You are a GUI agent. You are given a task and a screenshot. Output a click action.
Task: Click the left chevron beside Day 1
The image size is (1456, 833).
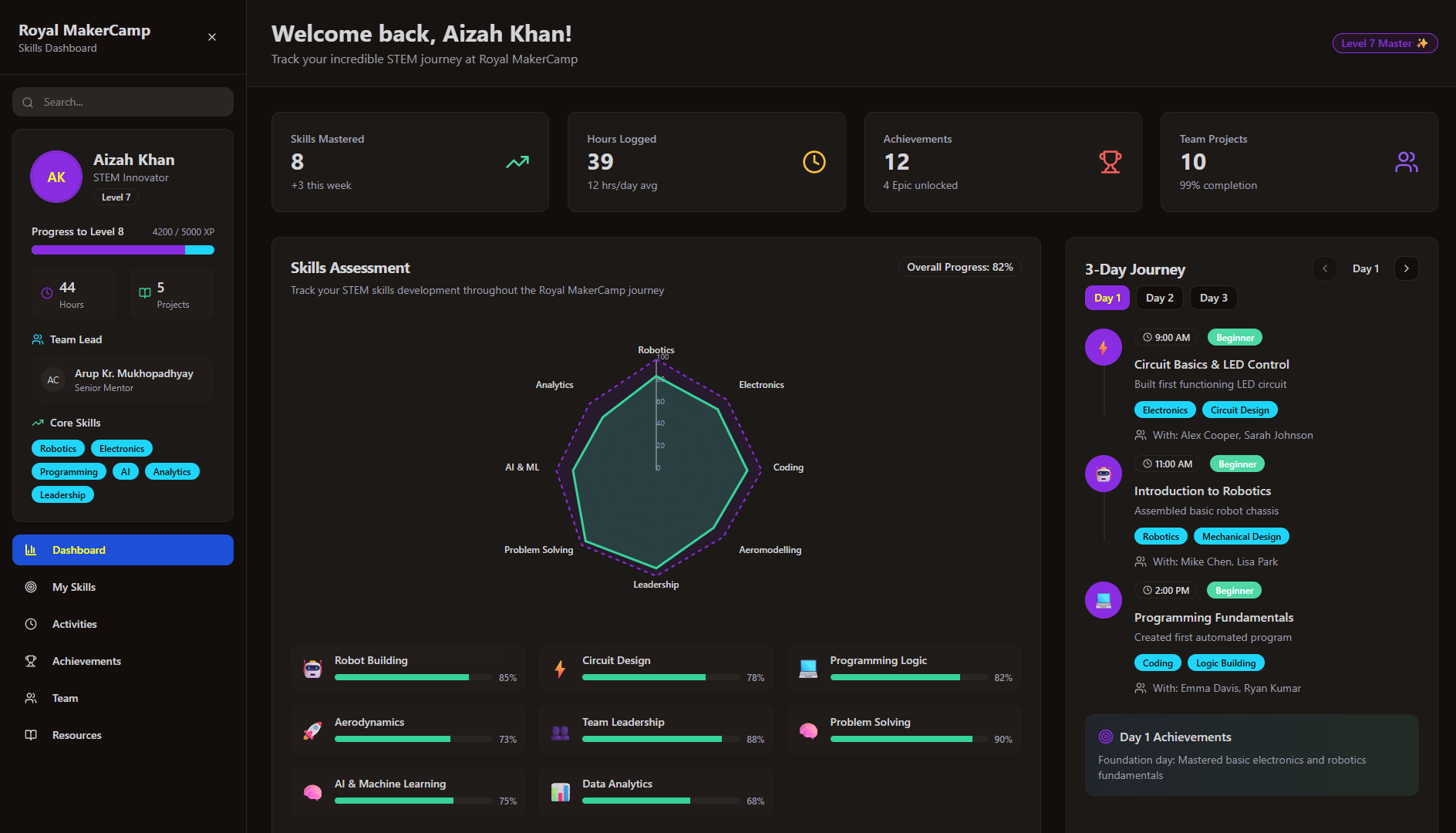[x=1325, y=268]
